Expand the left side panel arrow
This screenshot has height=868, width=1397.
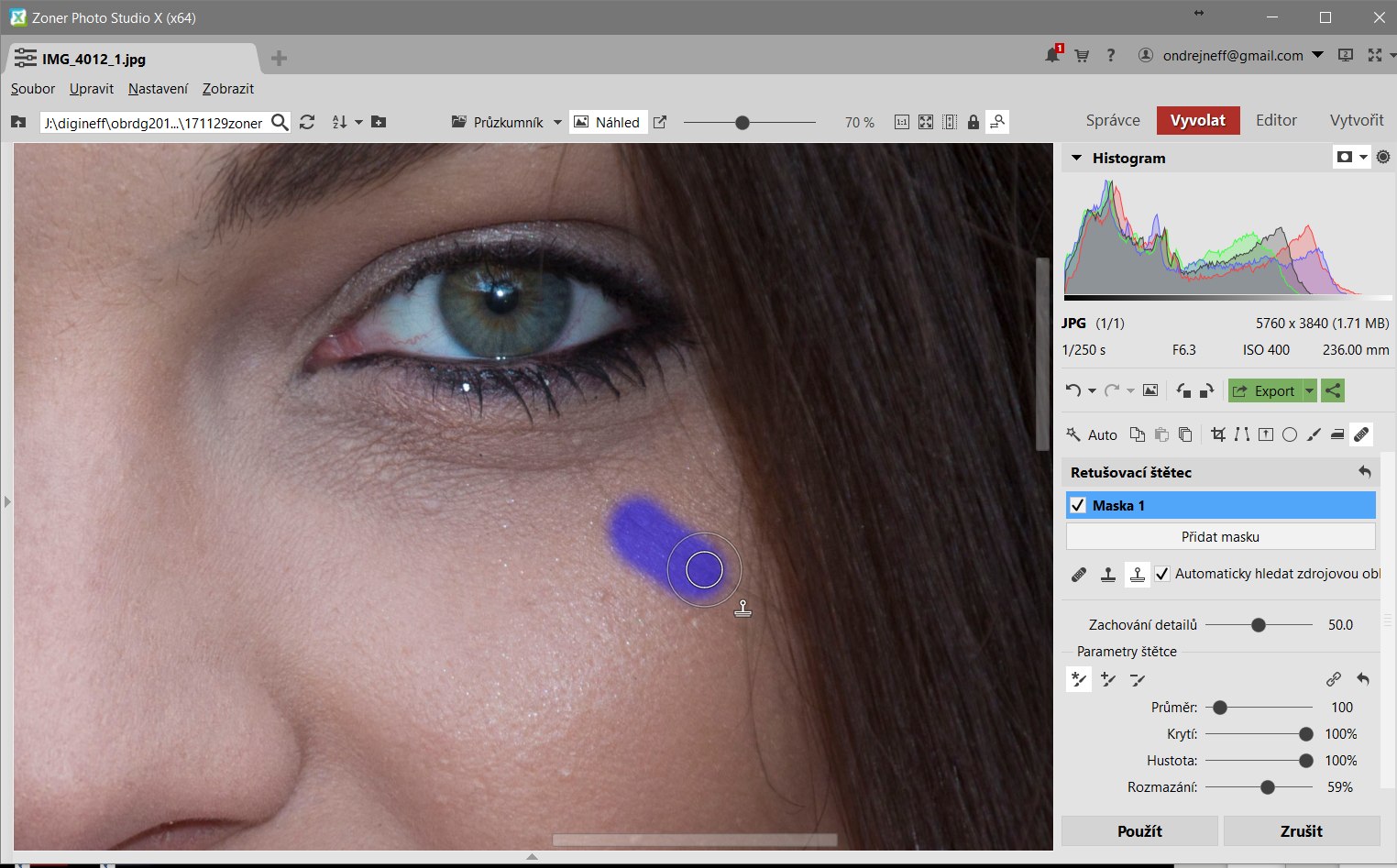pos(6,501)
